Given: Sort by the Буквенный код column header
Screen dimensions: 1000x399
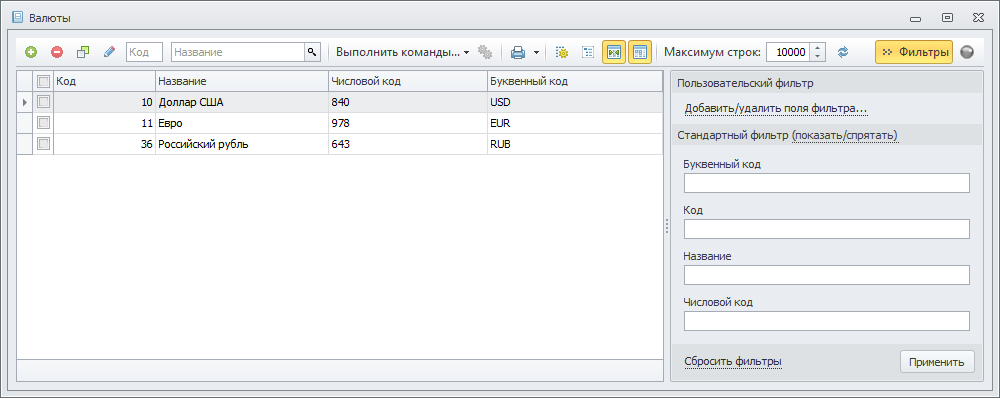Looking at the screenshot, I should pyautogui.click(x=575, y=82).
